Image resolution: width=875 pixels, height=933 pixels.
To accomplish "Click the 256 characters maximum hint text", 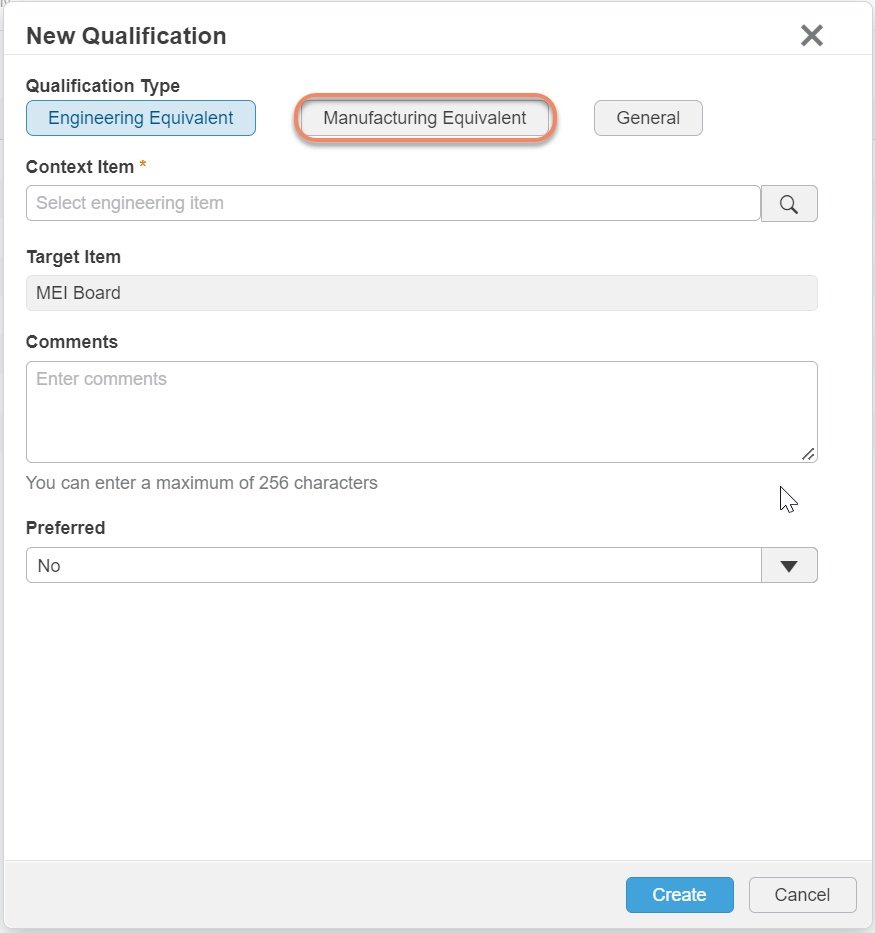I will point(202,483).
